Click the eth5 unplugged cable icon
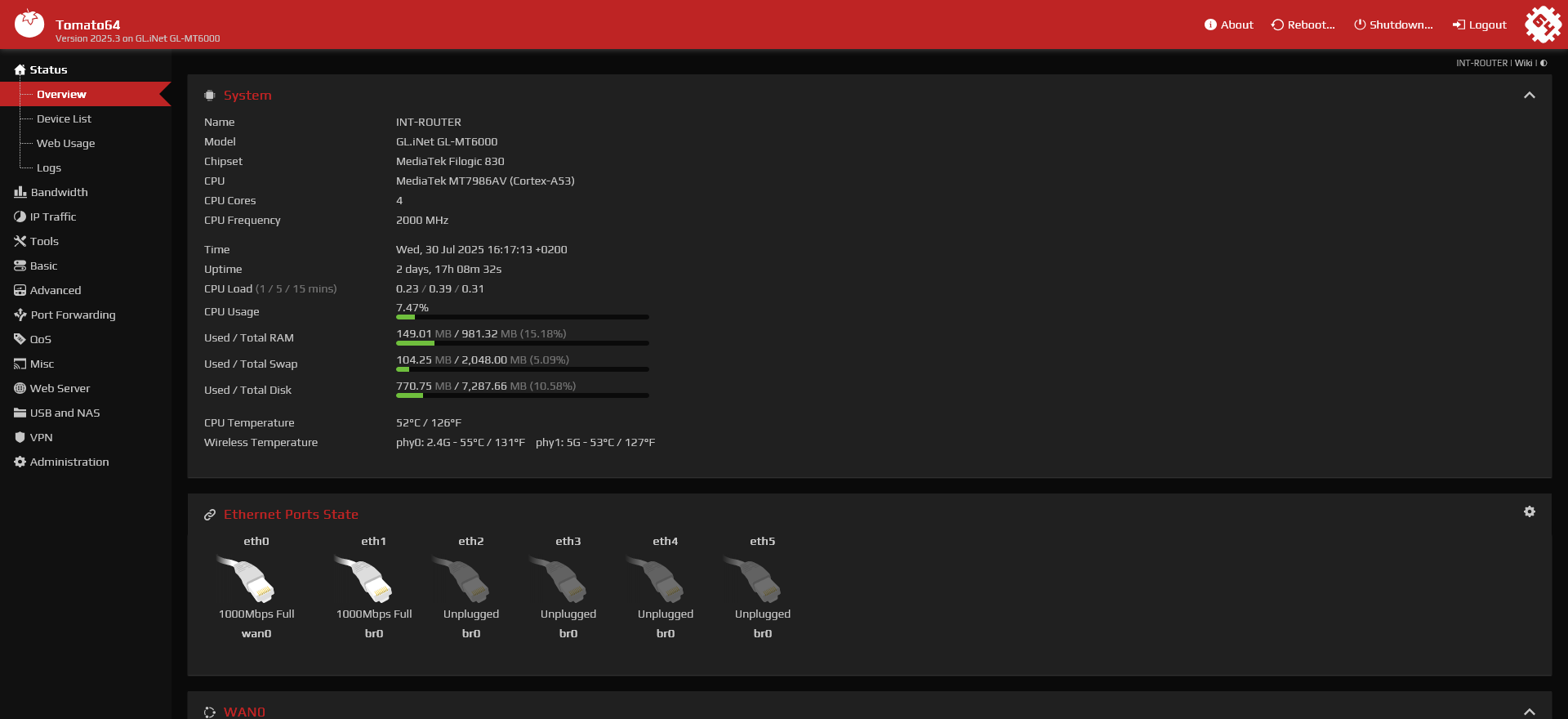 [x=752, y=578]
